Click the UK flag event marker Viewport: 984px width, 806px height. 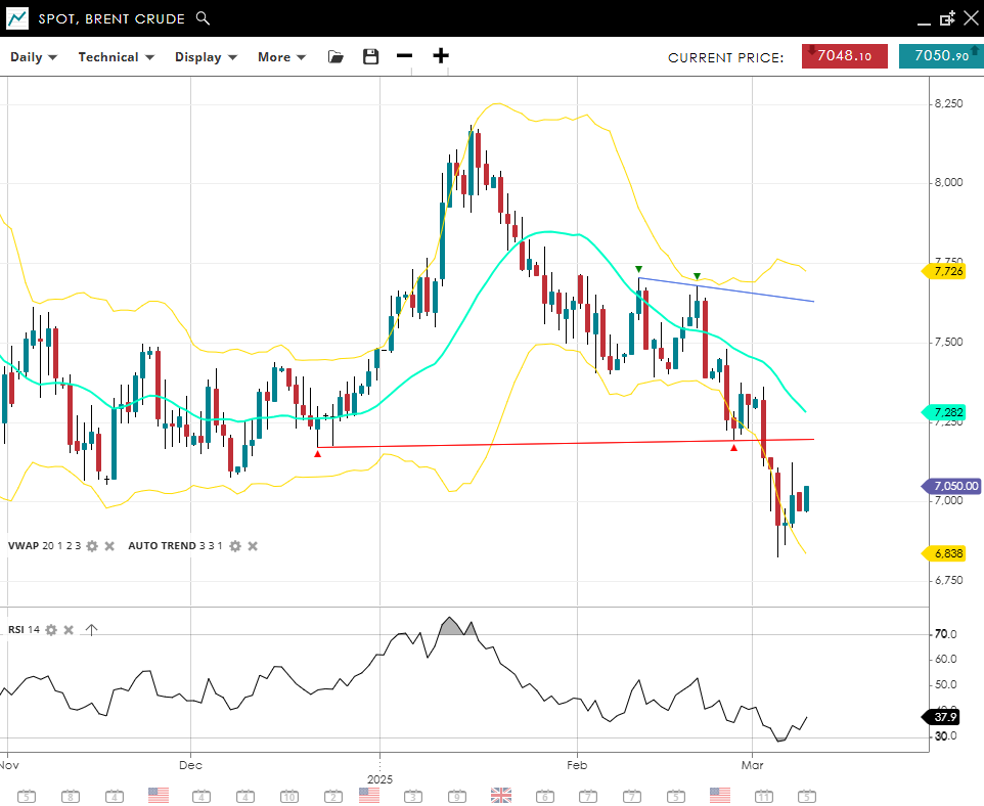coord(501,795)
